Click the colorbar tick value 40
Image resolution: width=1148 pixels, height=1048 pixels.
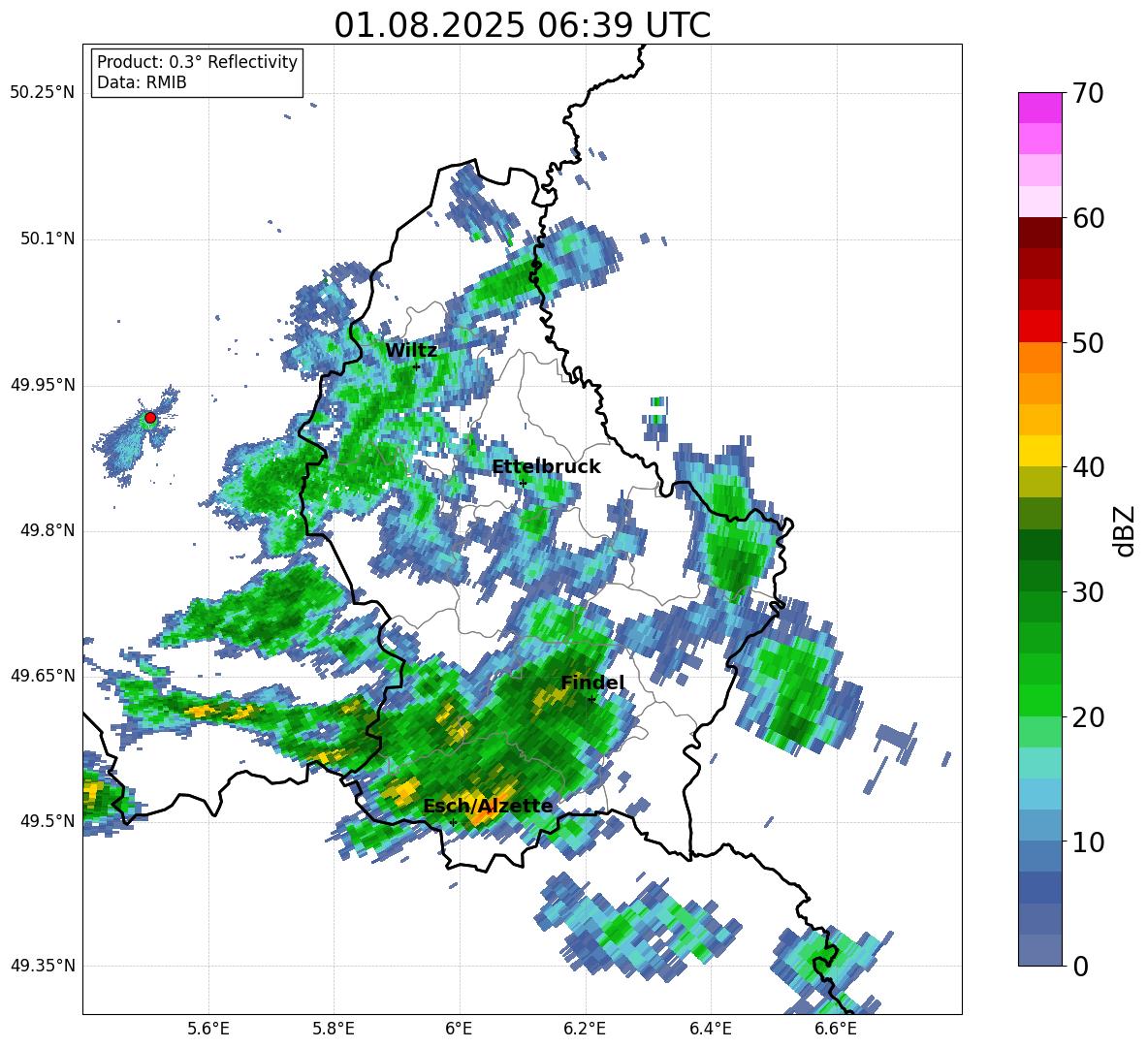point(1089,467)
